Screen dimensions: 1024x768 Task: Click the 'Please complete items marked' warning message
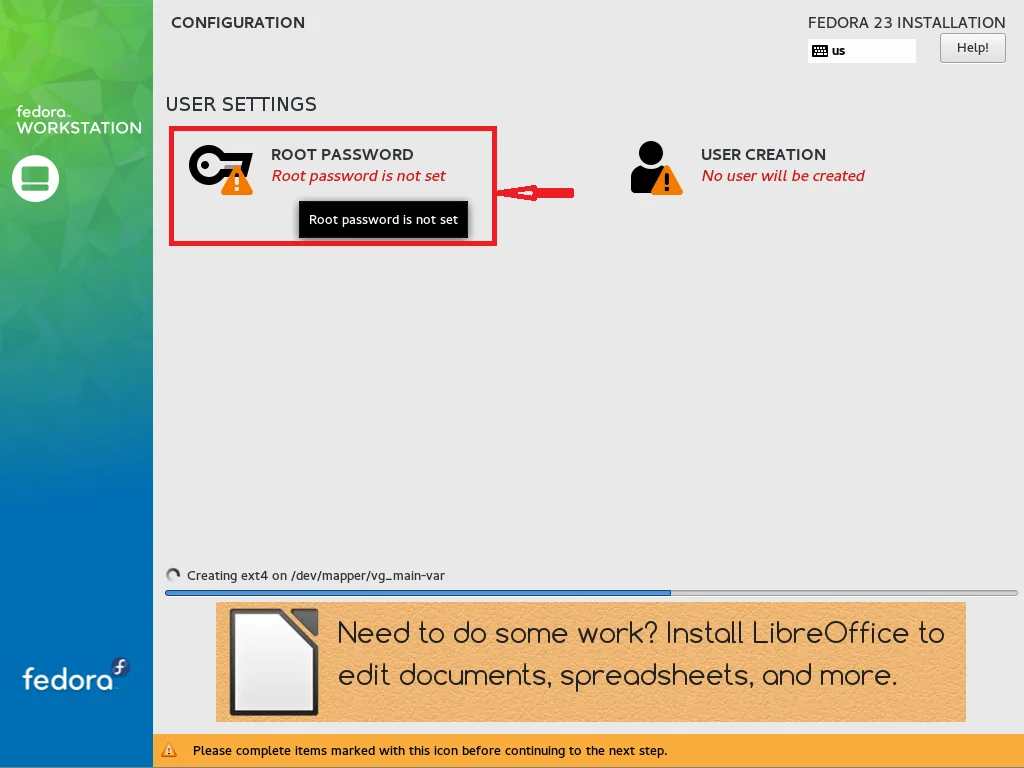430,750
